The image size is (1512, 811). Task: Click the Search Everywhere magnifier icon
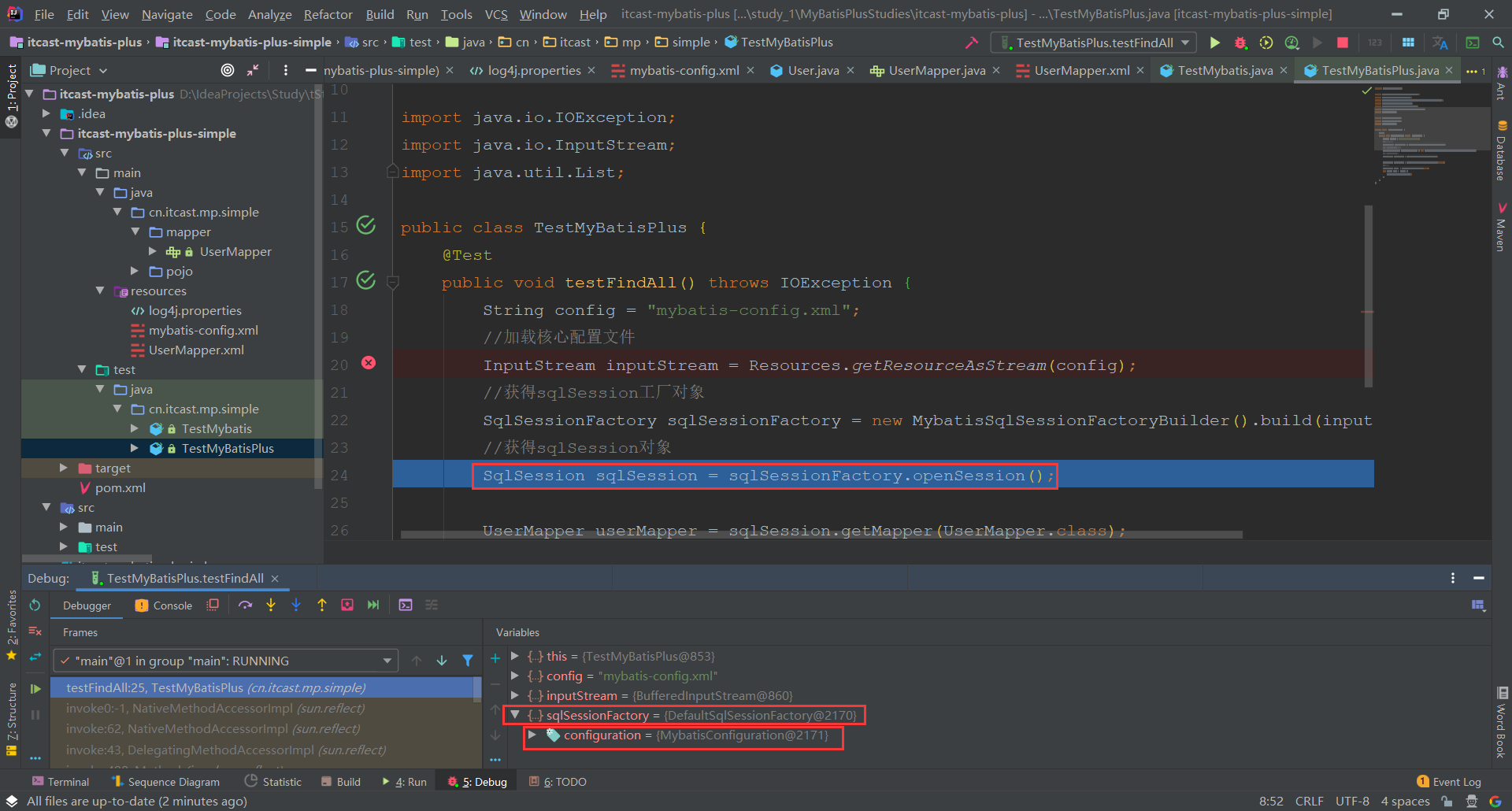click(1498, 43)
